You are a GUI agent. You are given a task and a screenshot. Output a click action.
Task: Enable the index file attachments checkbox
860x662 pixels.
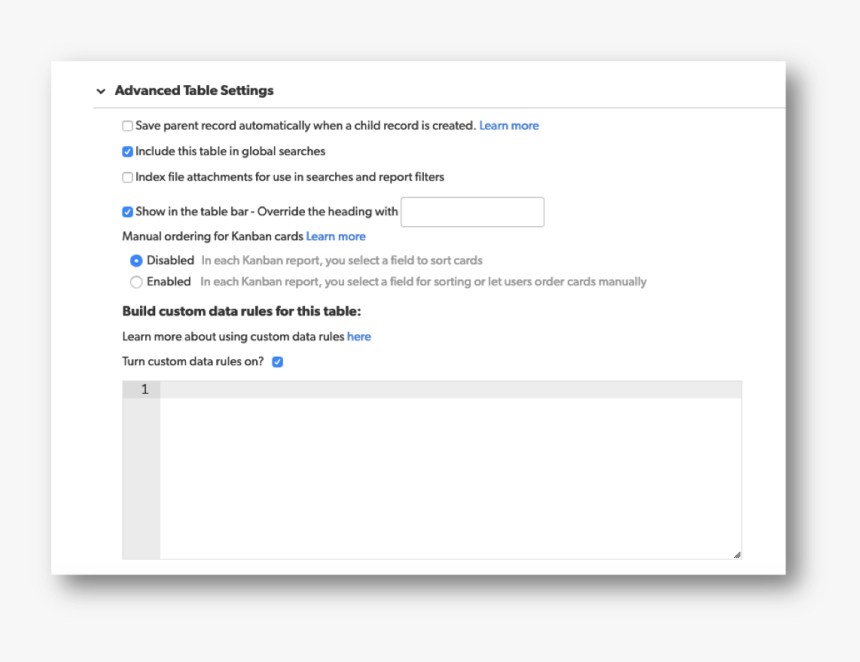[127, 177]
